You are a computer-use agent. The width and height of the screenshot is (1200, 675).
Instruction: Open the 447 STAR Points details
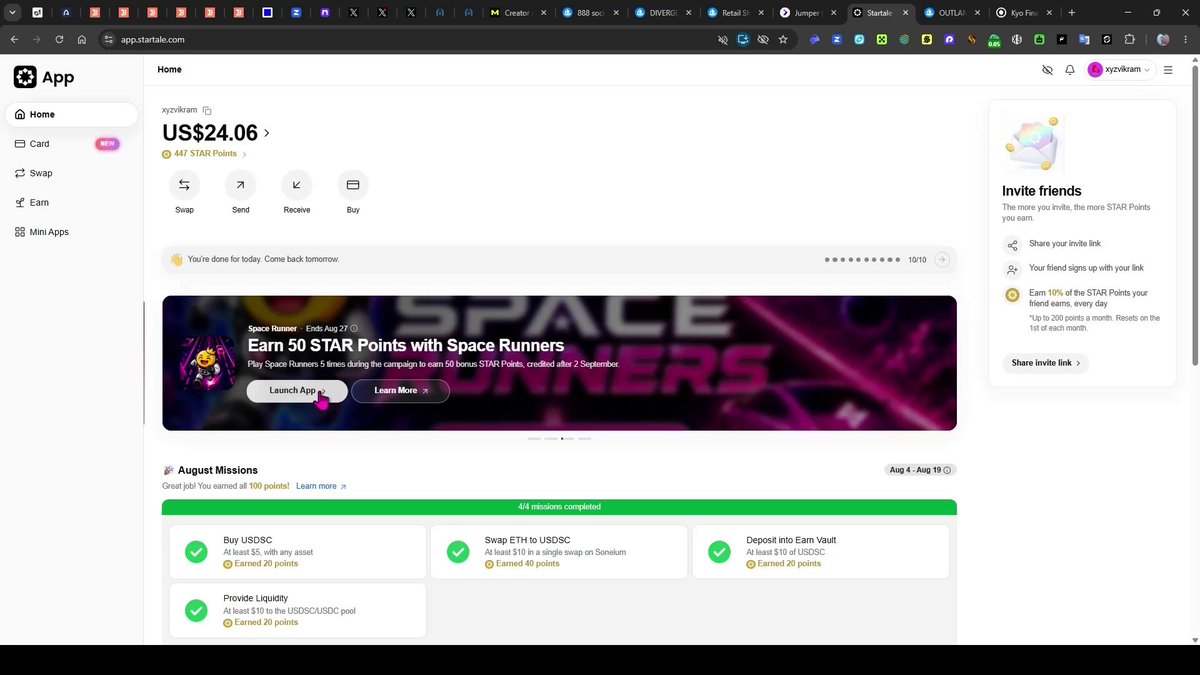pyautogui.click(x=204, y=154)
